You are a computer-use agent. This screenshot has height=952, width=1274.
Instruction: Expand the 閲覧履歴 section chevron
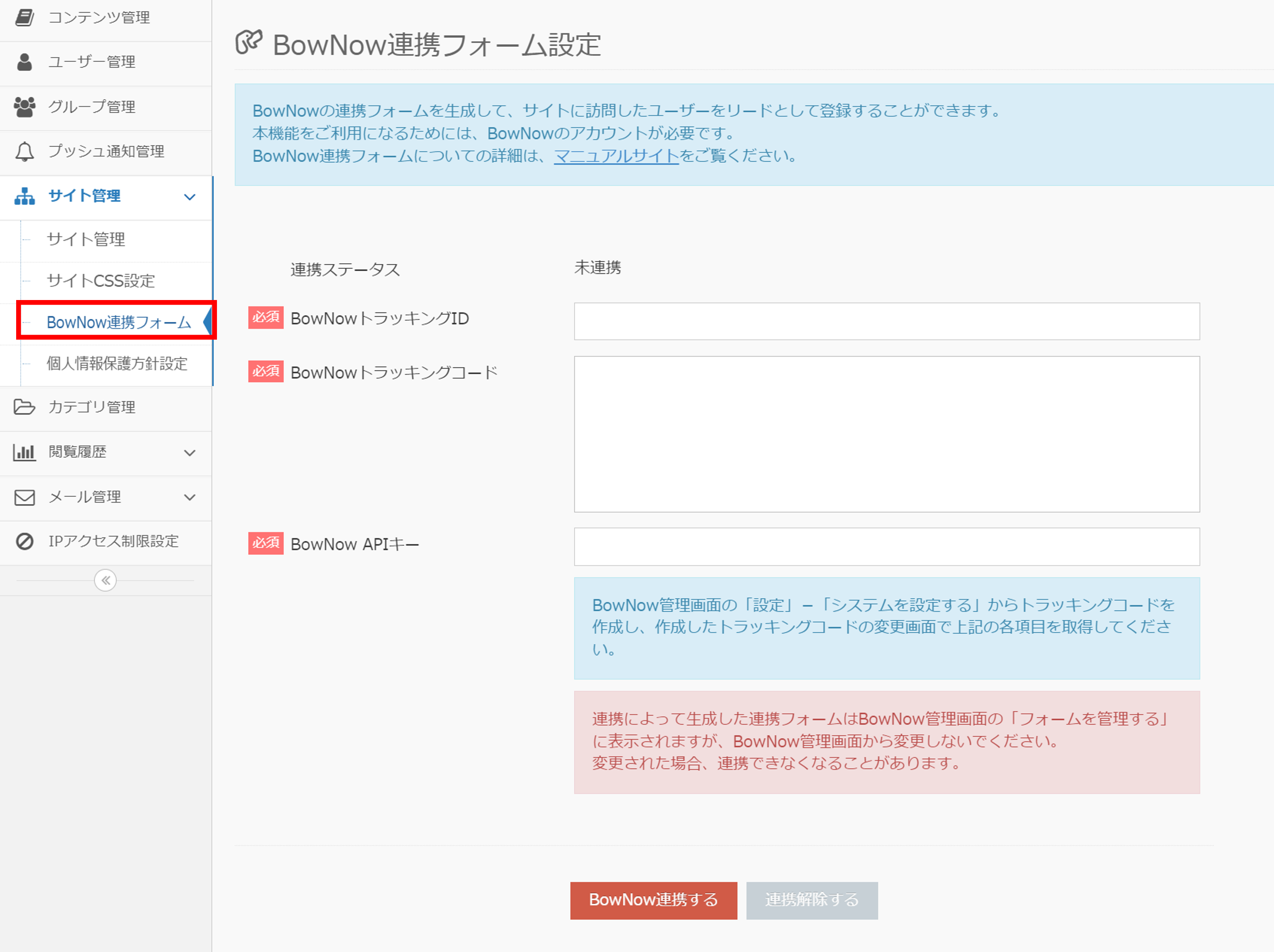point(190,453)
